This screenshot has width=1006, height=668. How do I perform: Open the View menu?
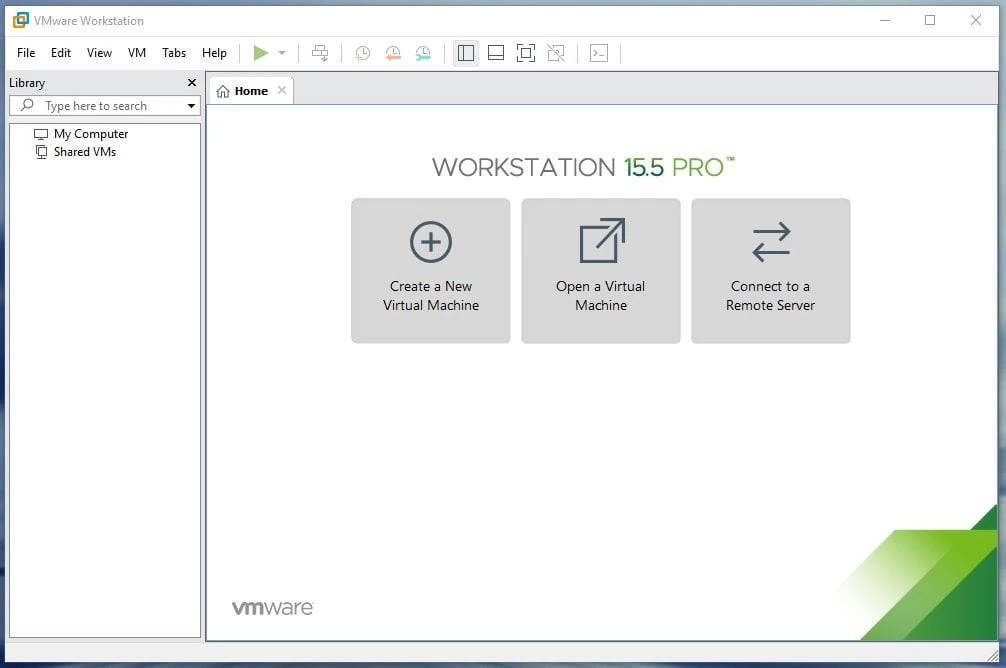[99, 53]
